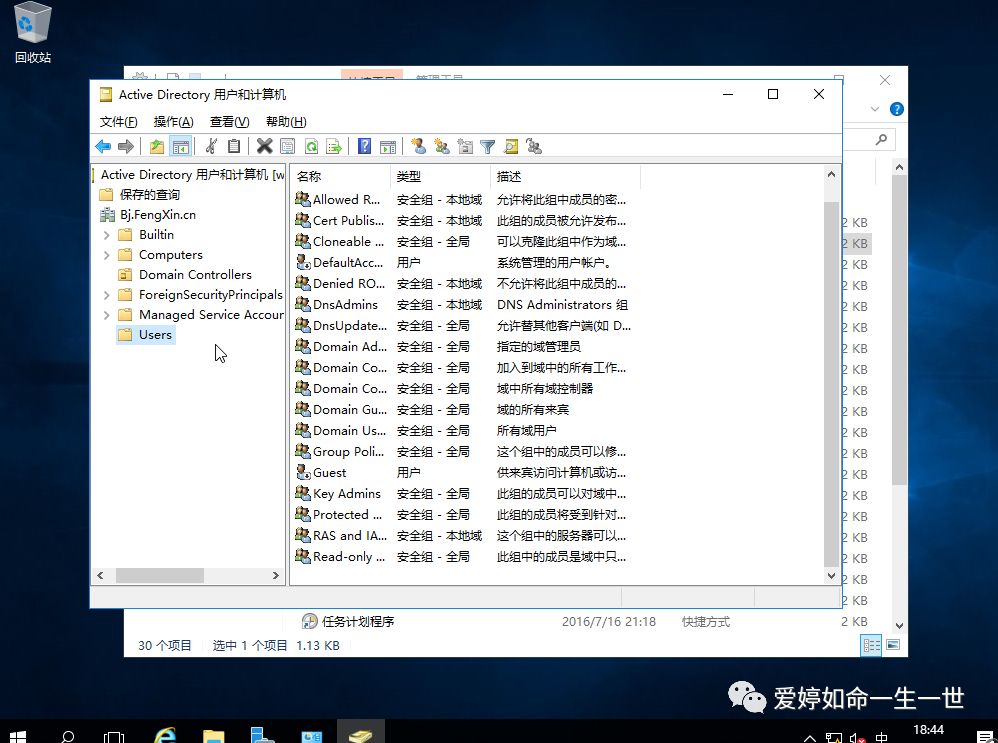Switch Explorer to details view icon
This screenshot has height=743, width=998.
point(871,646)
